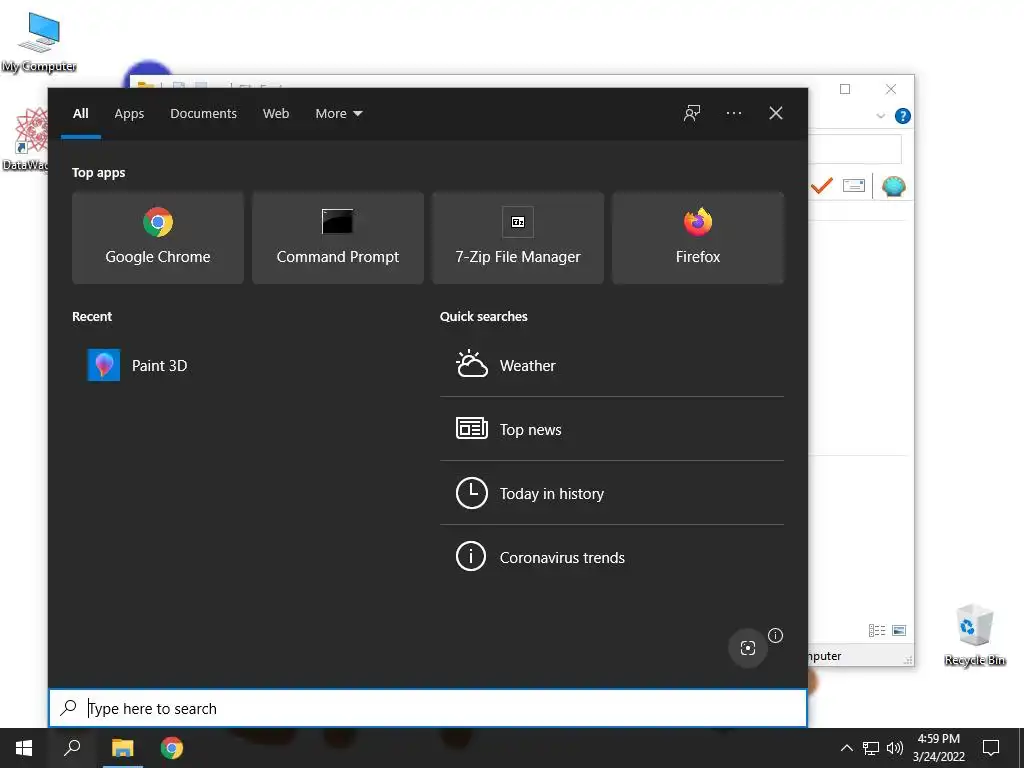The image size is (1024, 768).
Task: Choose the Today in history quick search
Action: (612, 493)
